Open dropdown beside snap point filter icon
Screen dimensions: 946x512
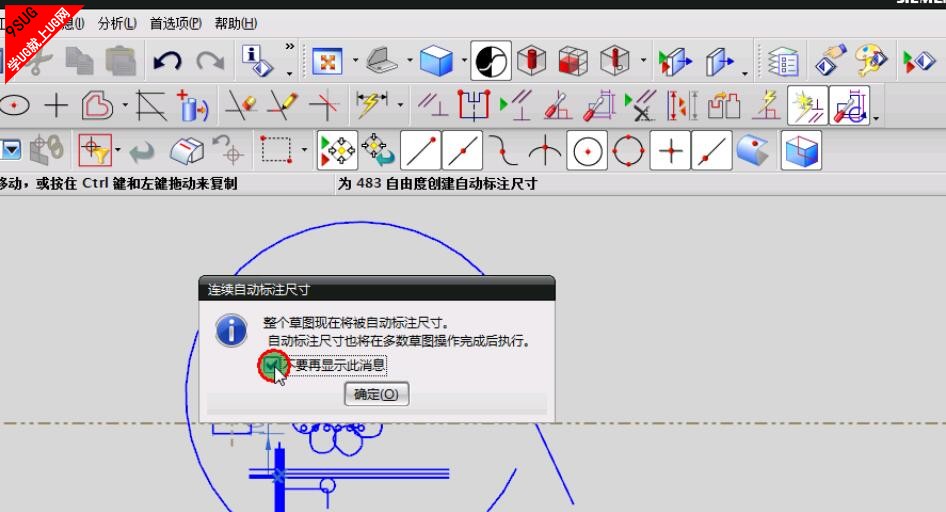118,150
